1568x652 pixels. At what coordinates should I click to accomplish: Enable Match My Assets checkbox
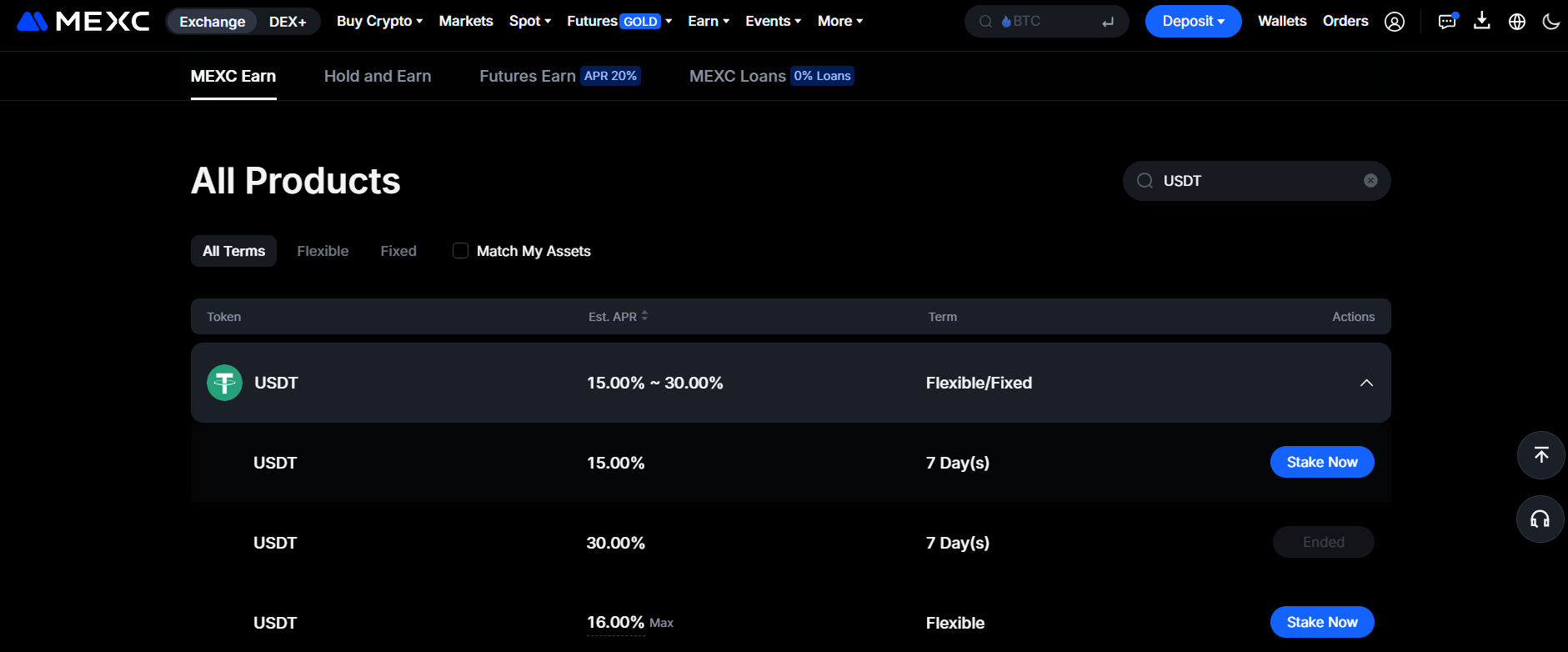point(460,251)
